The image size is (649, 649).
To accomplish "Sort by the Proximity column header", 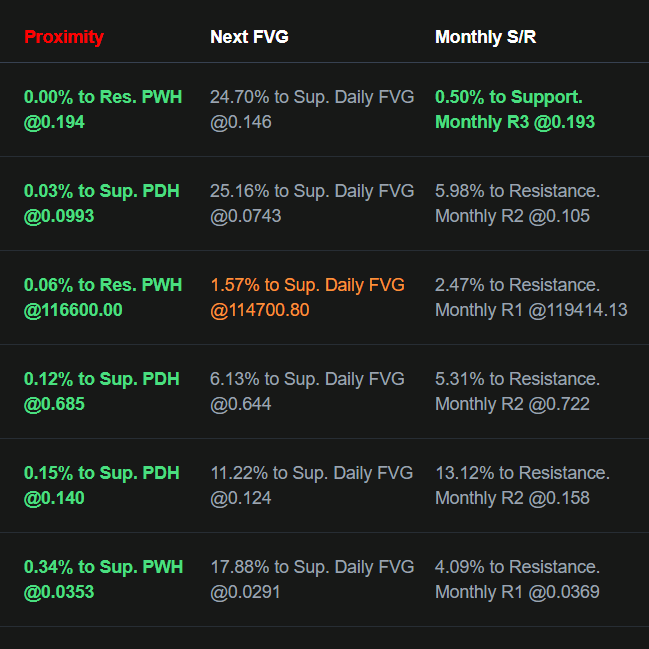I will tap(64, 37).
